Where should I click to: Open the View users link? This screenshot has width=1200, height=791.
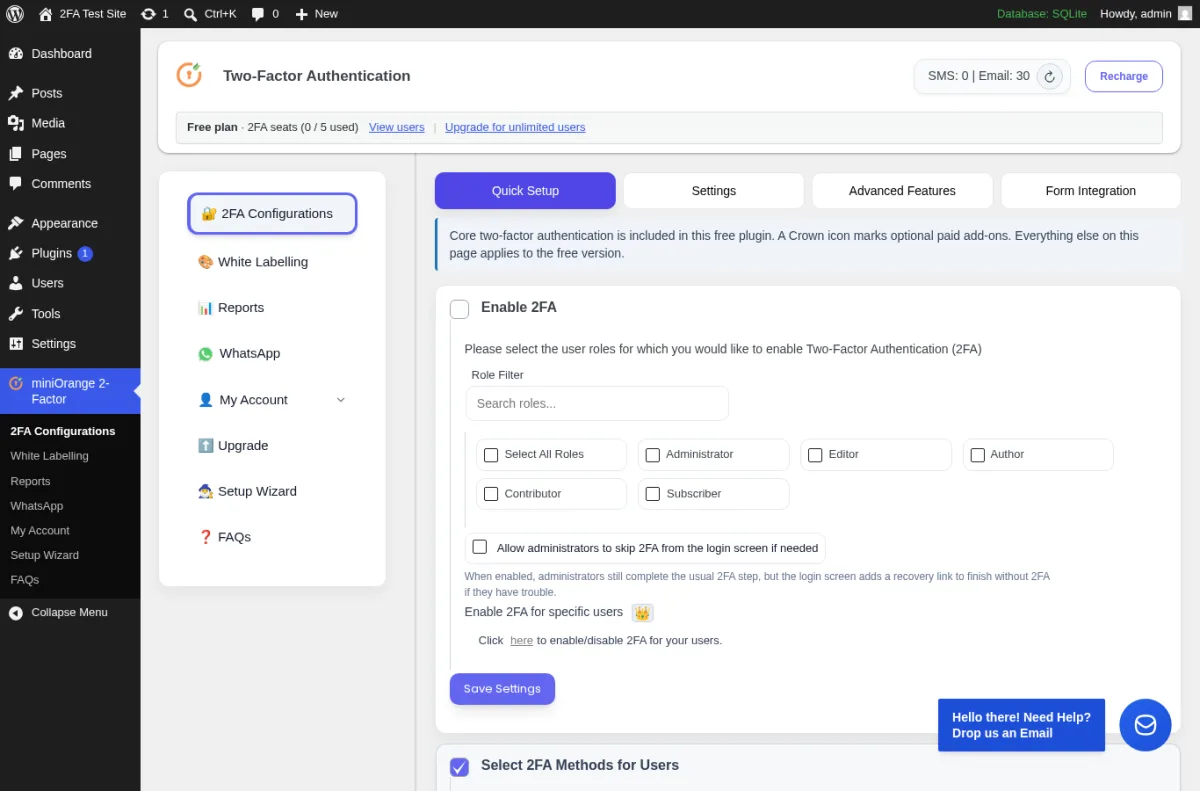point(396,128)
